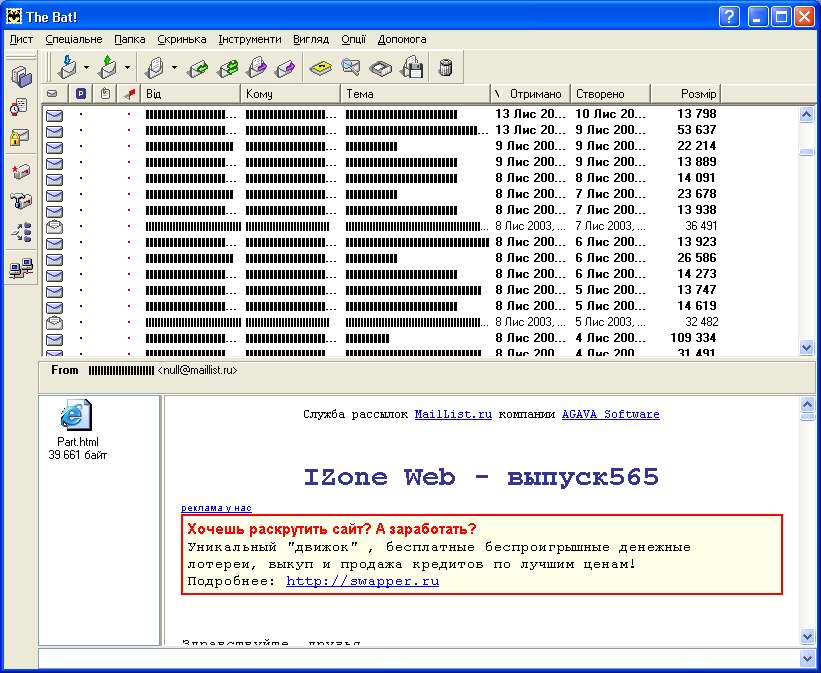Click the IZone Web - выпуск565 heading
The width and height of the screenshot is (821, 673).
tap(481, 478)
